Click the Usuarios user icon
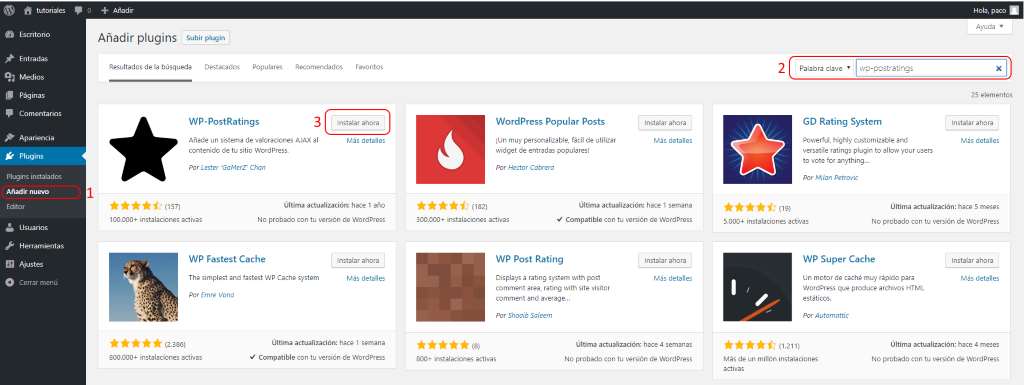The image size is (1024, 385). pyautogui.click(x=9, y=227)
